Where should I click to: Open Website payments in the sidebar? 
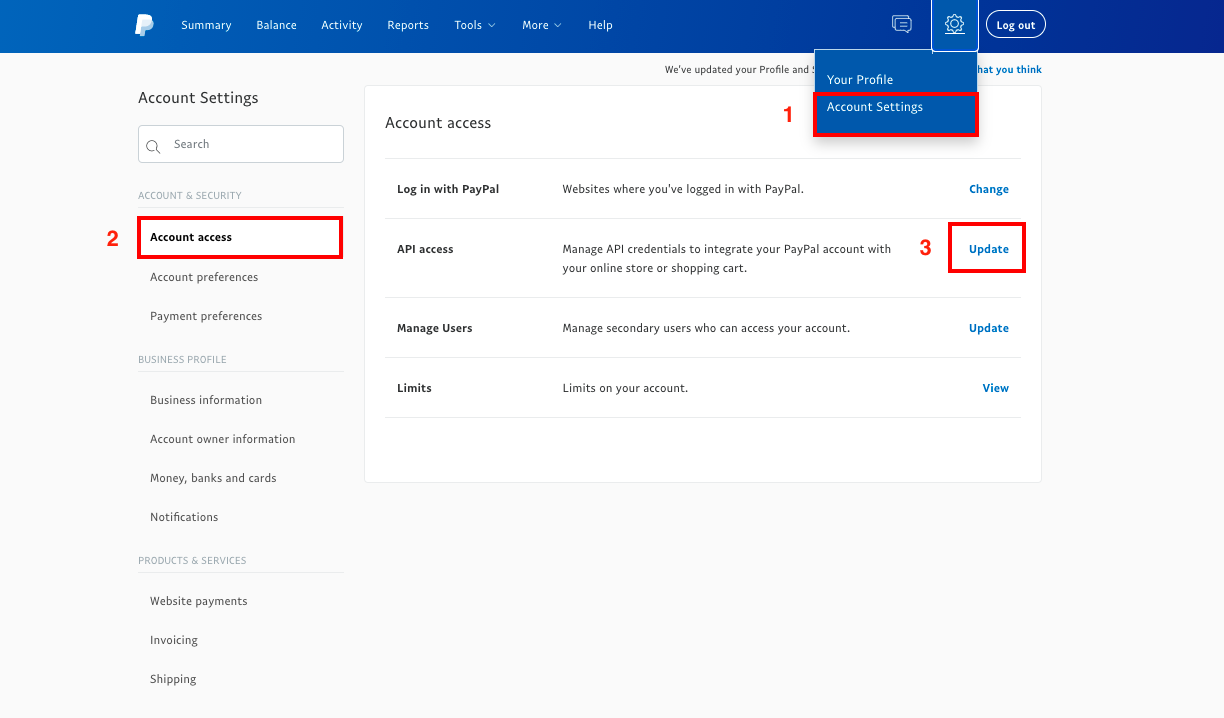199,601
